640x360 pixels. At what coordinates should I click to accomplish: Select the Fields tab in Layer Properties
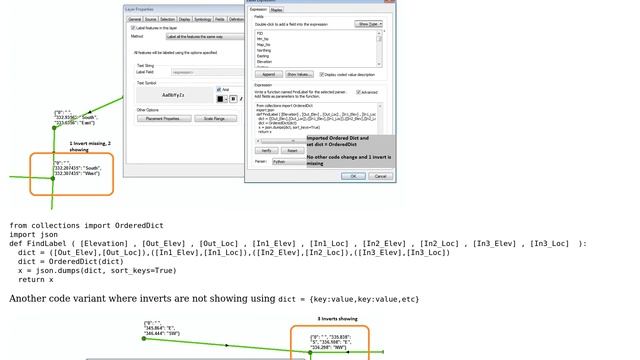coord(220,19)
